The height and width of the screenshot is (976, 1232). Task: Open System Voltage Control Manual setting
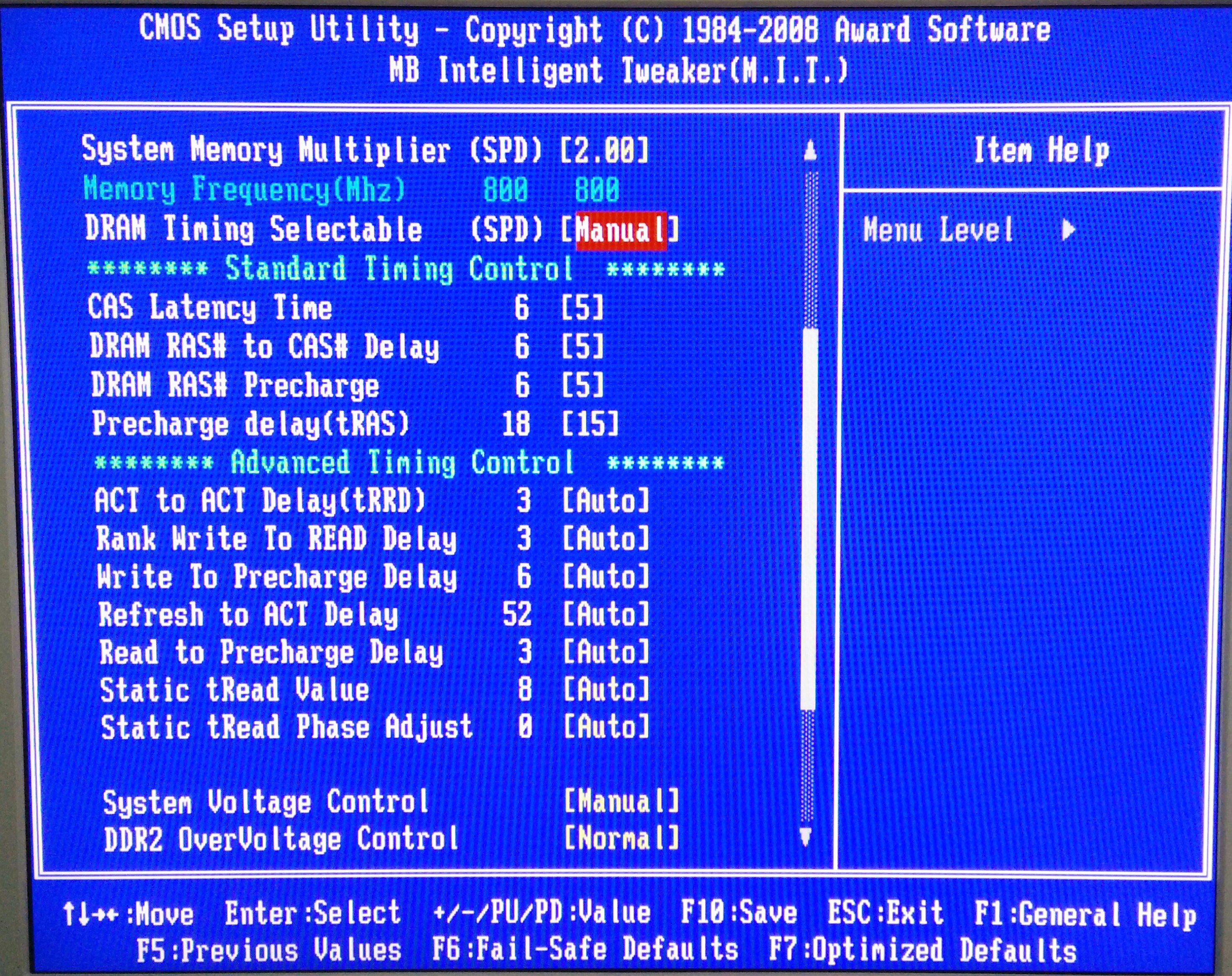point(621,801)
